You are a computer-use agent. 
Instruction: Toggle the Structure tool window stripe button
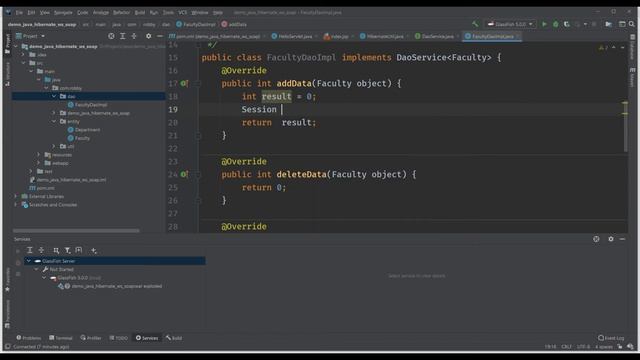pos(7,74)
